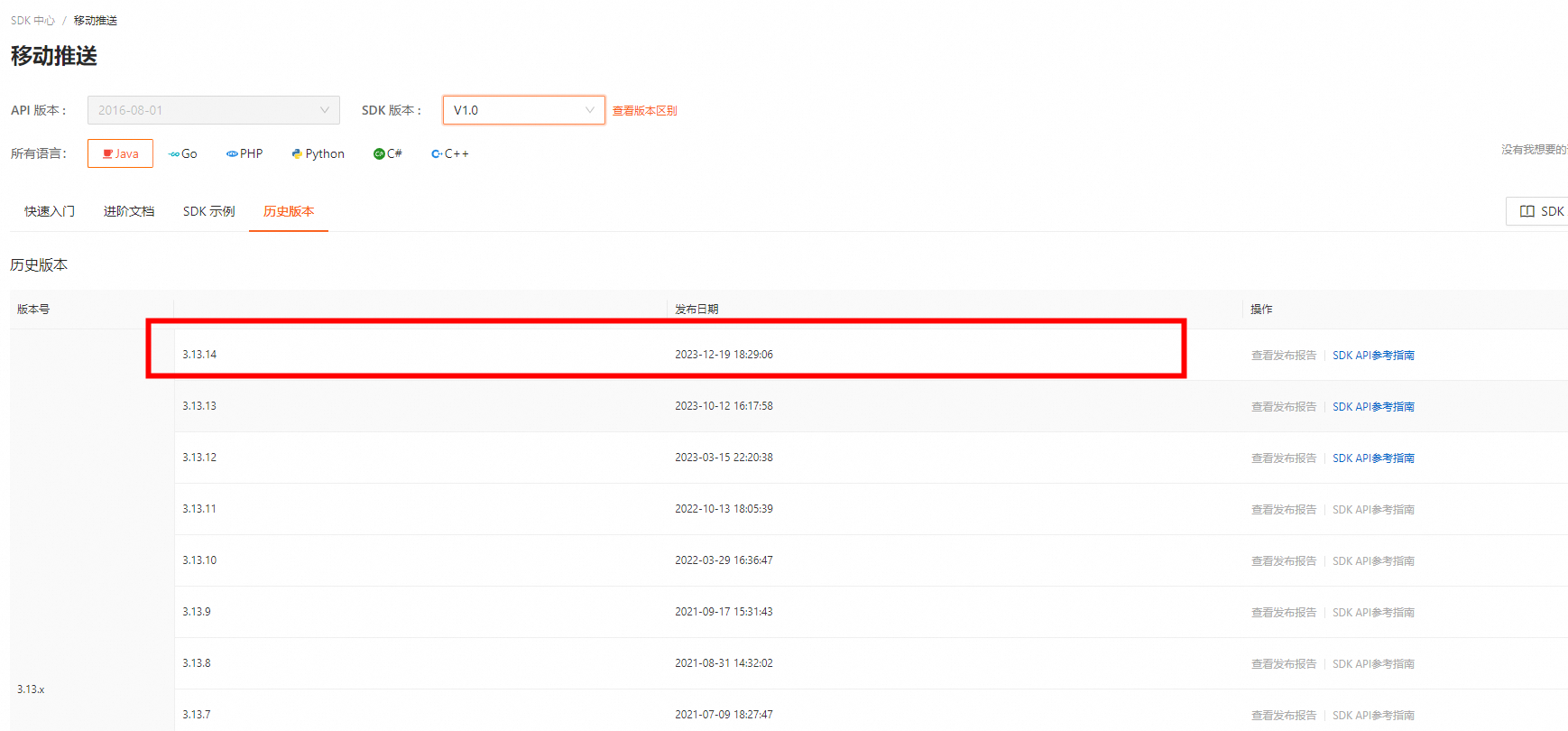Open SDK API参考指南 for version 3.13.11

coord(1373,510)
